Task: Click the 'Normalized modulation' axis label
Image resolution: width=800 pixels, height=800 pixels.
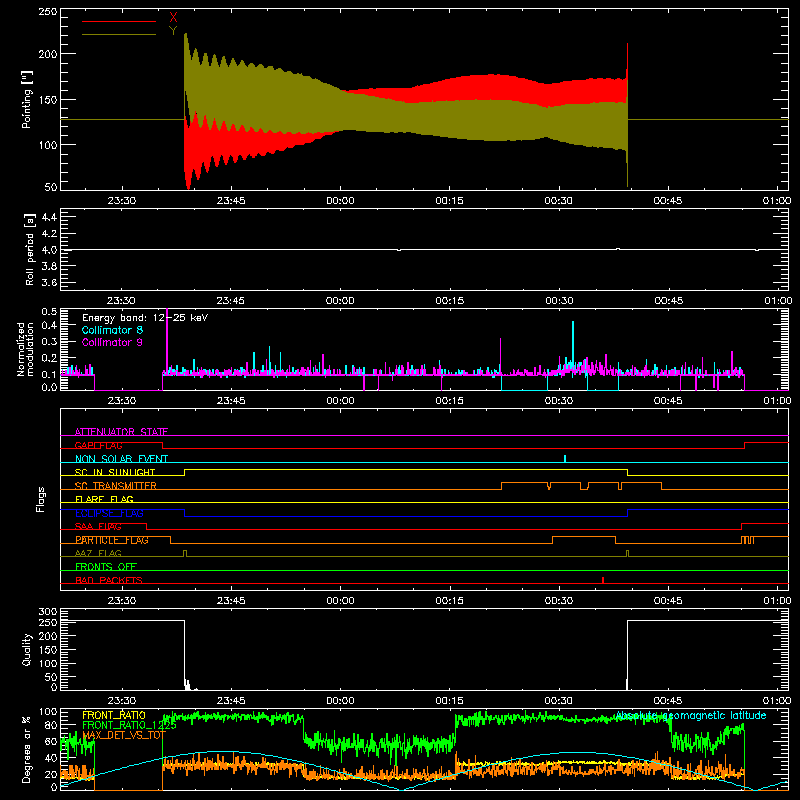Action: pyautogui.click(x=25, y=349)
